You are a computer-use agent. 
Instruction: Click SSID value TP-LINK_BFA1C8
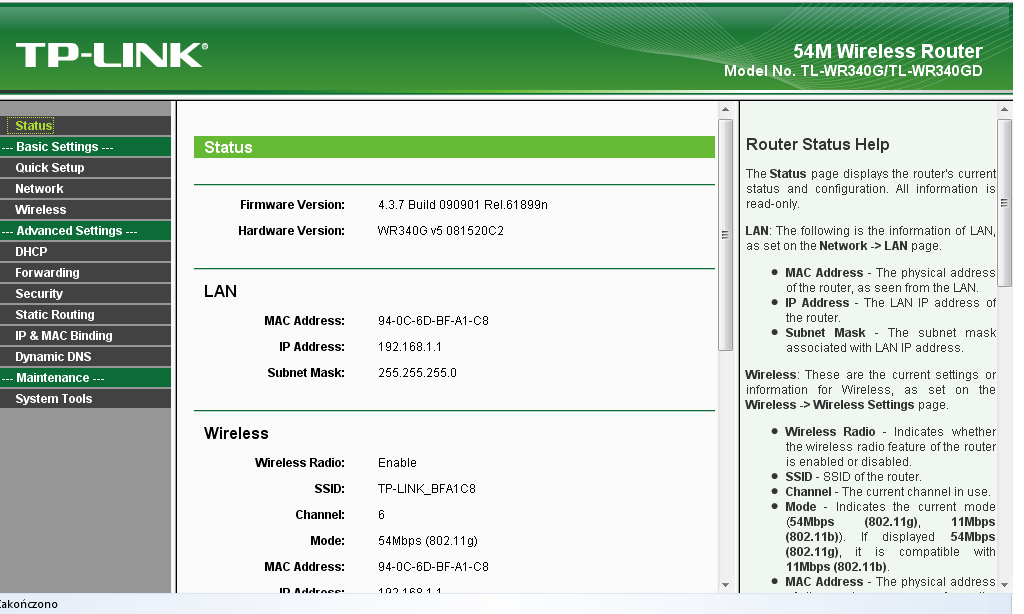[426, 489]
